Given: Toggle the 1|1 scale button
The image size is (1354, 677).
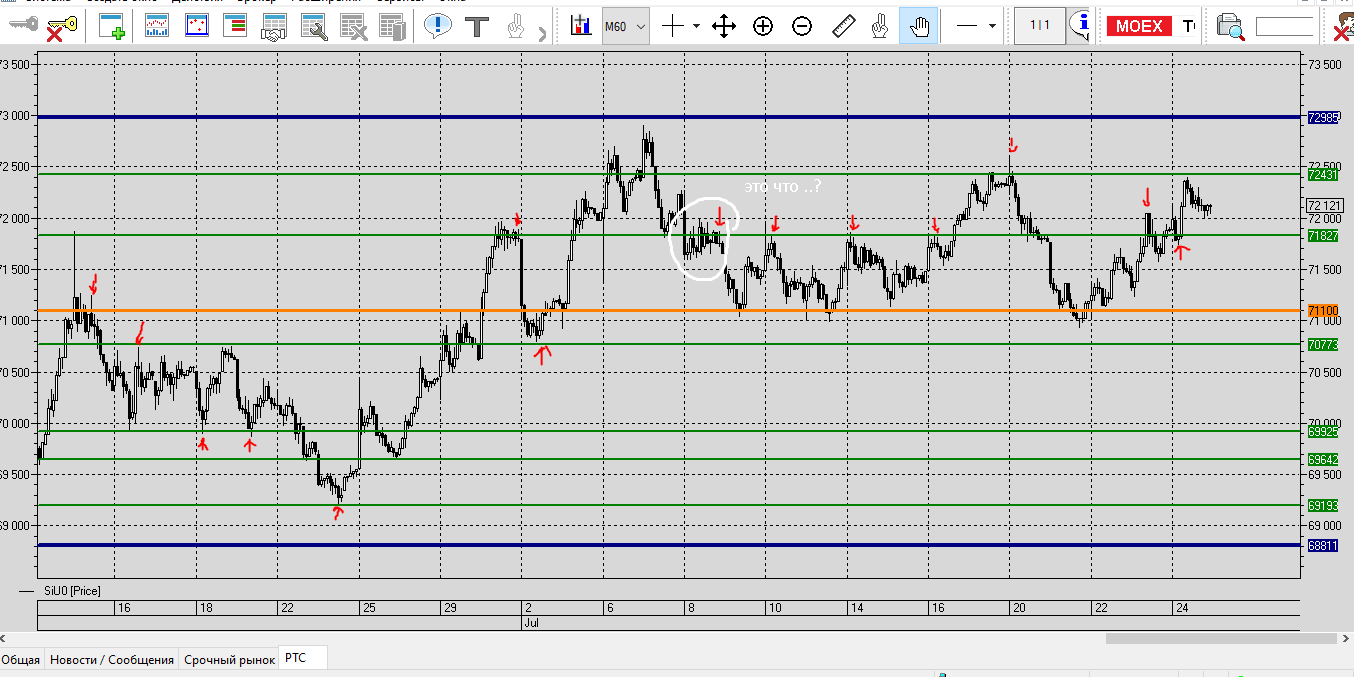Looking at the screenshot, I should click(x=1040, y=26).
